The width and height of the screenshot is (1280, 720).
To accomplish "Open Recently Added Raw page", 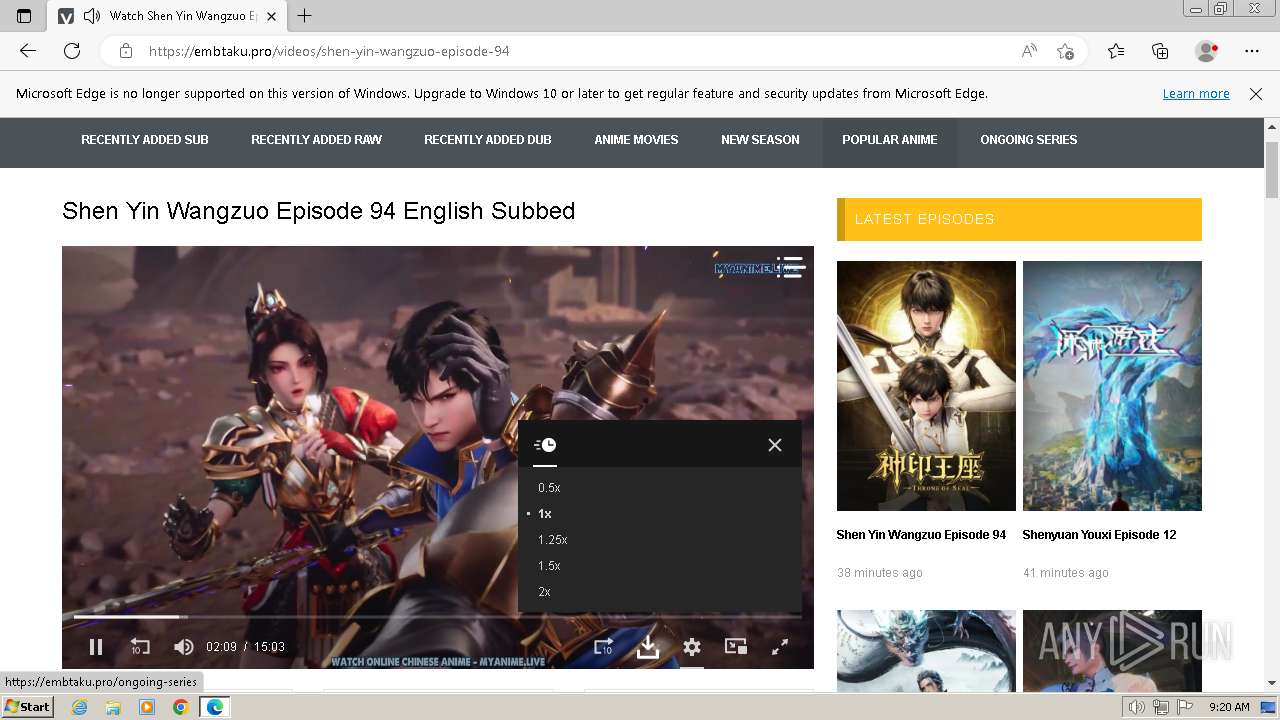I will (x=316, y=140).
